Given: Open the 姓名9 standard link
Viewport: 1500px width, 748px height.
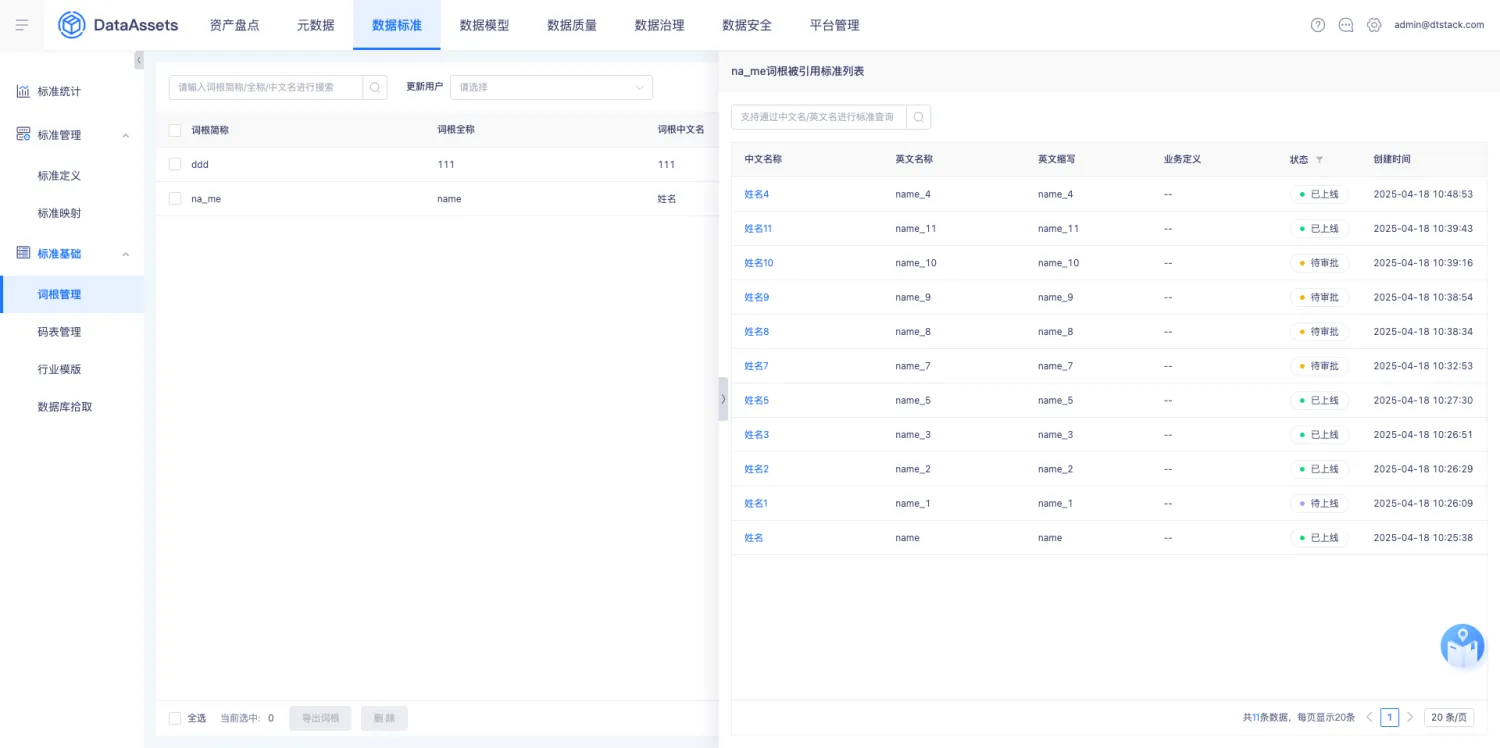Looking at the screenshot, I should 757,297.
